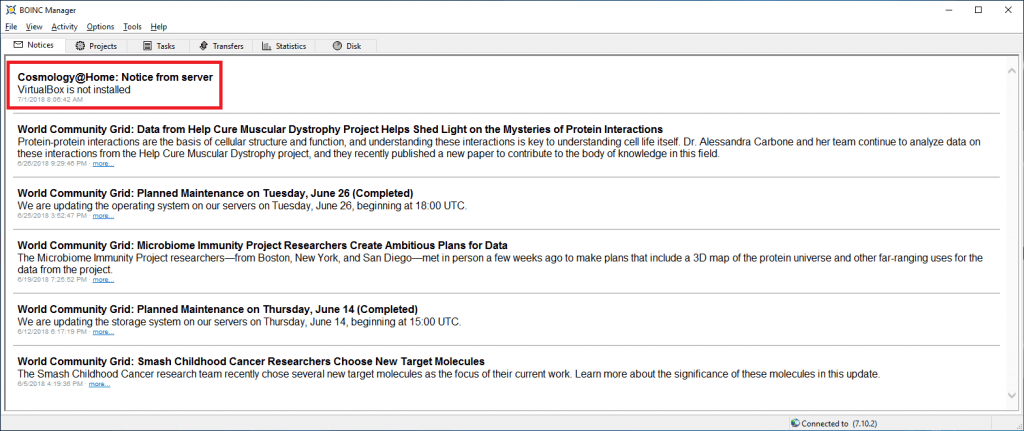Click "more..." under June 26 maintenance notice
Screen dimensions: 1024x431
tap(103, 215)
